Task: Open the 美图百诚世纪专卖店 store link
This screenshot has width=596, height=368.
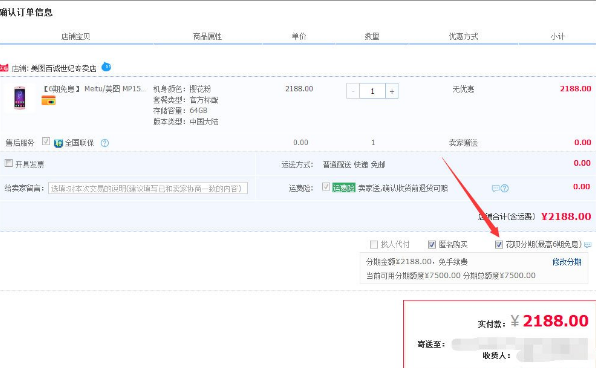Action: pos(63,68)
